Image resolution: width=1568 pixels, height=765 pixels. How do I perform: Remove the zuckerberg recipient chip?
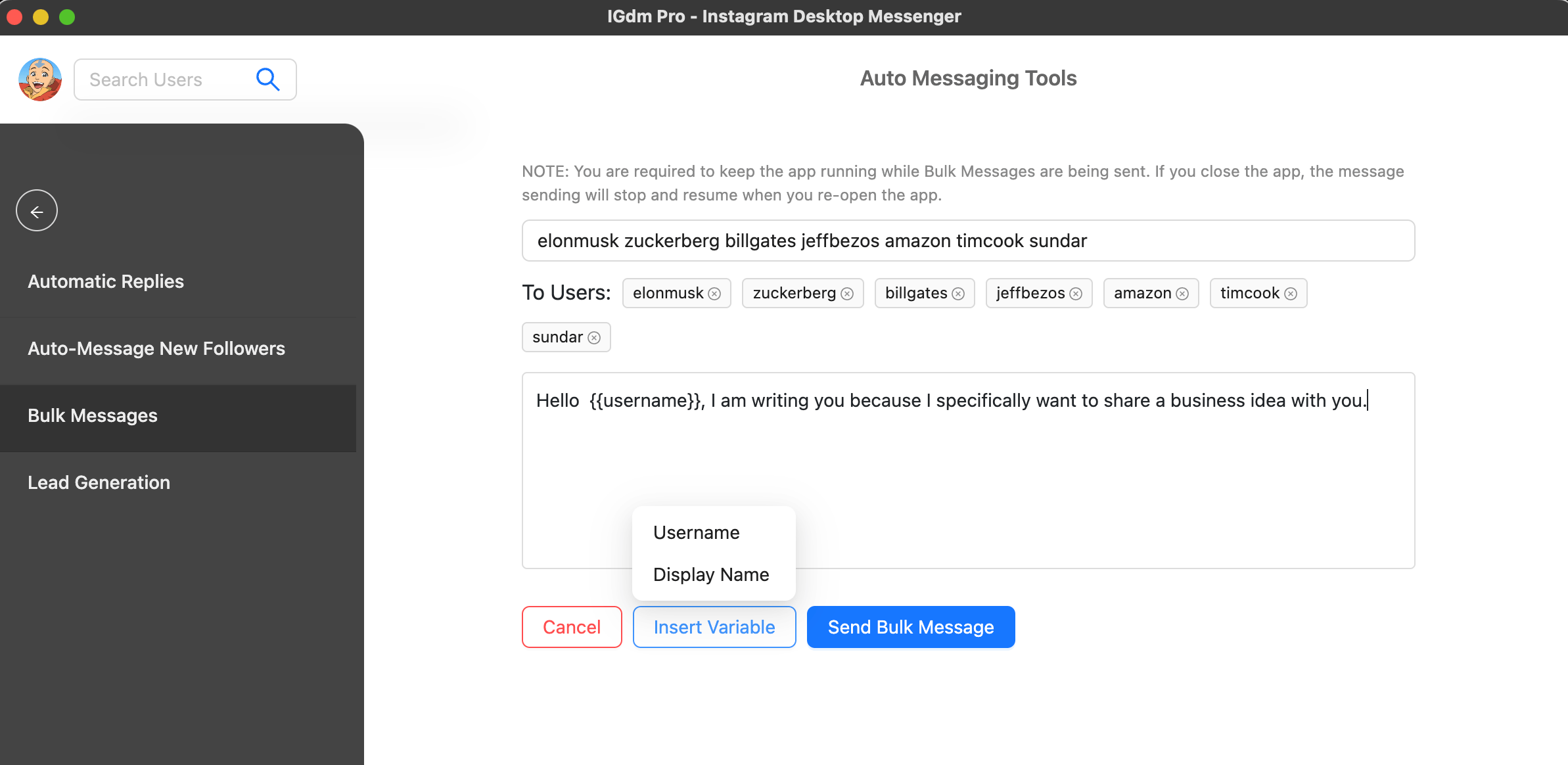[x=846, y=293]
